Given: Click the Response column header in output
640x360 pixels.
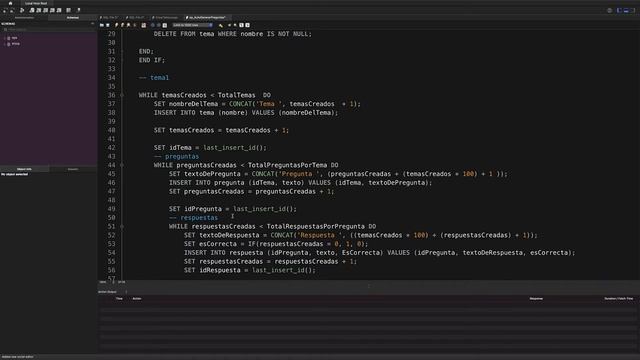Looking at the screenshot, I should click(536, 299).
